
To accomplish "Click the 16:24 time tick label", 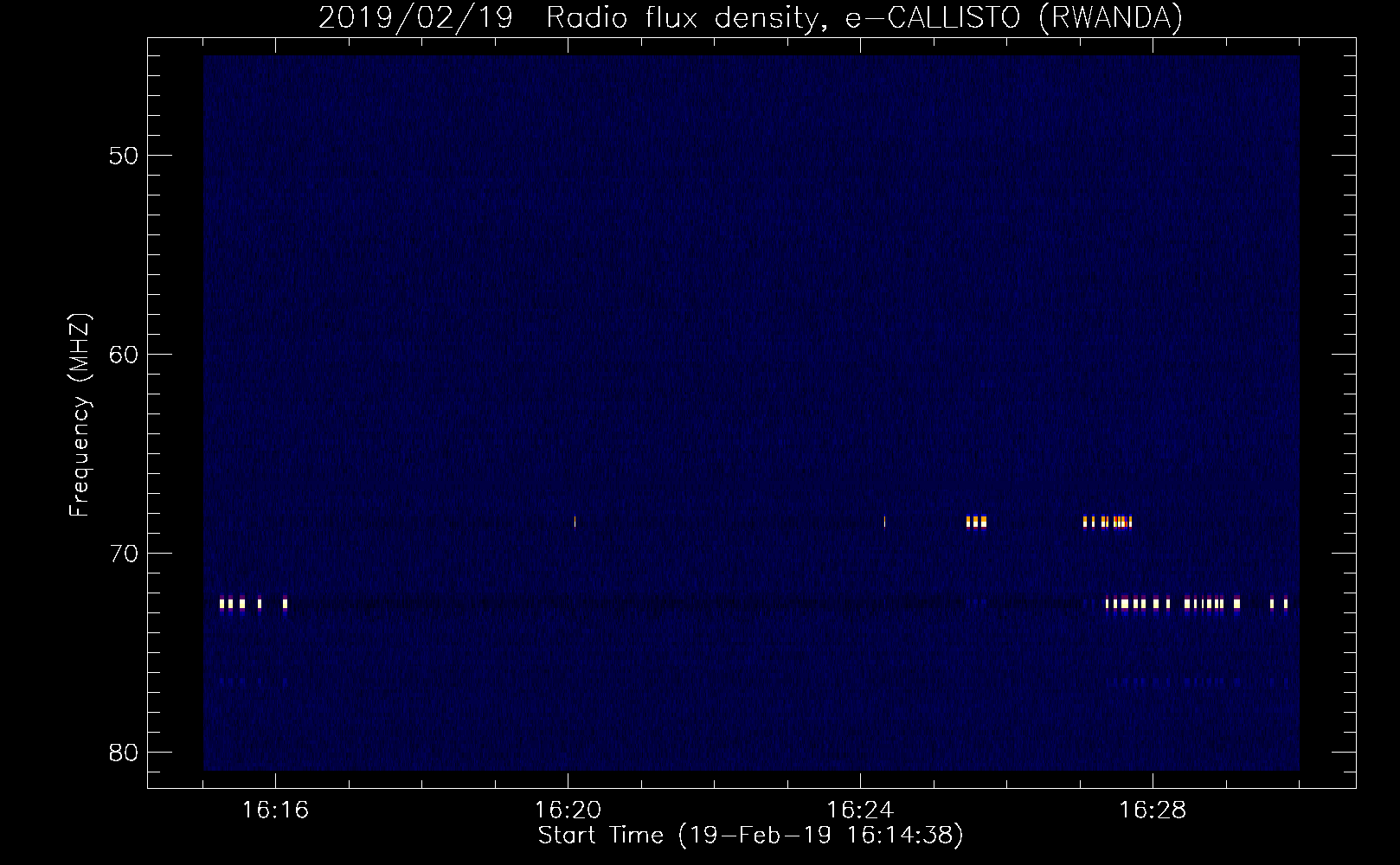I will point(860,810).
